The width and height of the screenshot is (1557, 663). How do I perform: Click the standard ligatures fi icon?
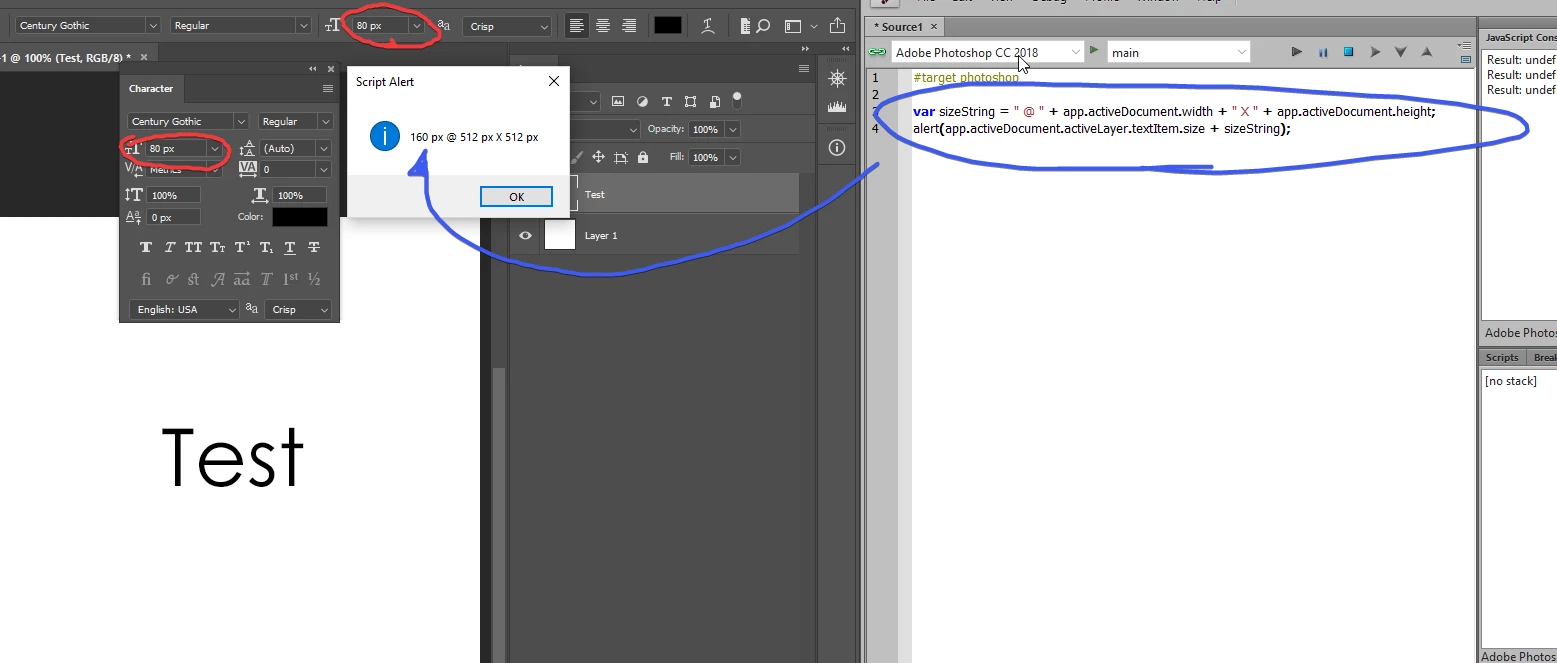click(x=146, y=279)
